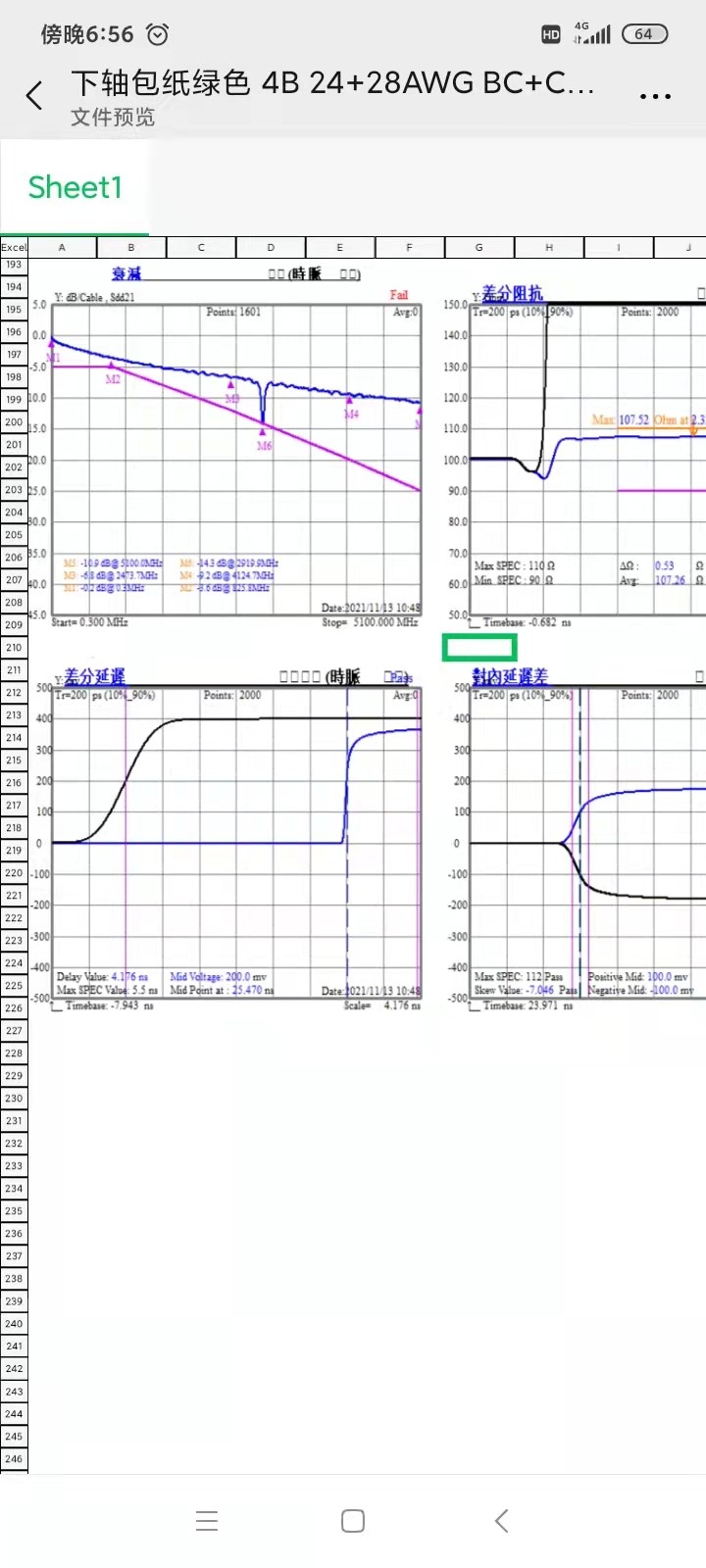Select row 210 header
Viewport: 706px width, 1568px height.
[14, 648]
